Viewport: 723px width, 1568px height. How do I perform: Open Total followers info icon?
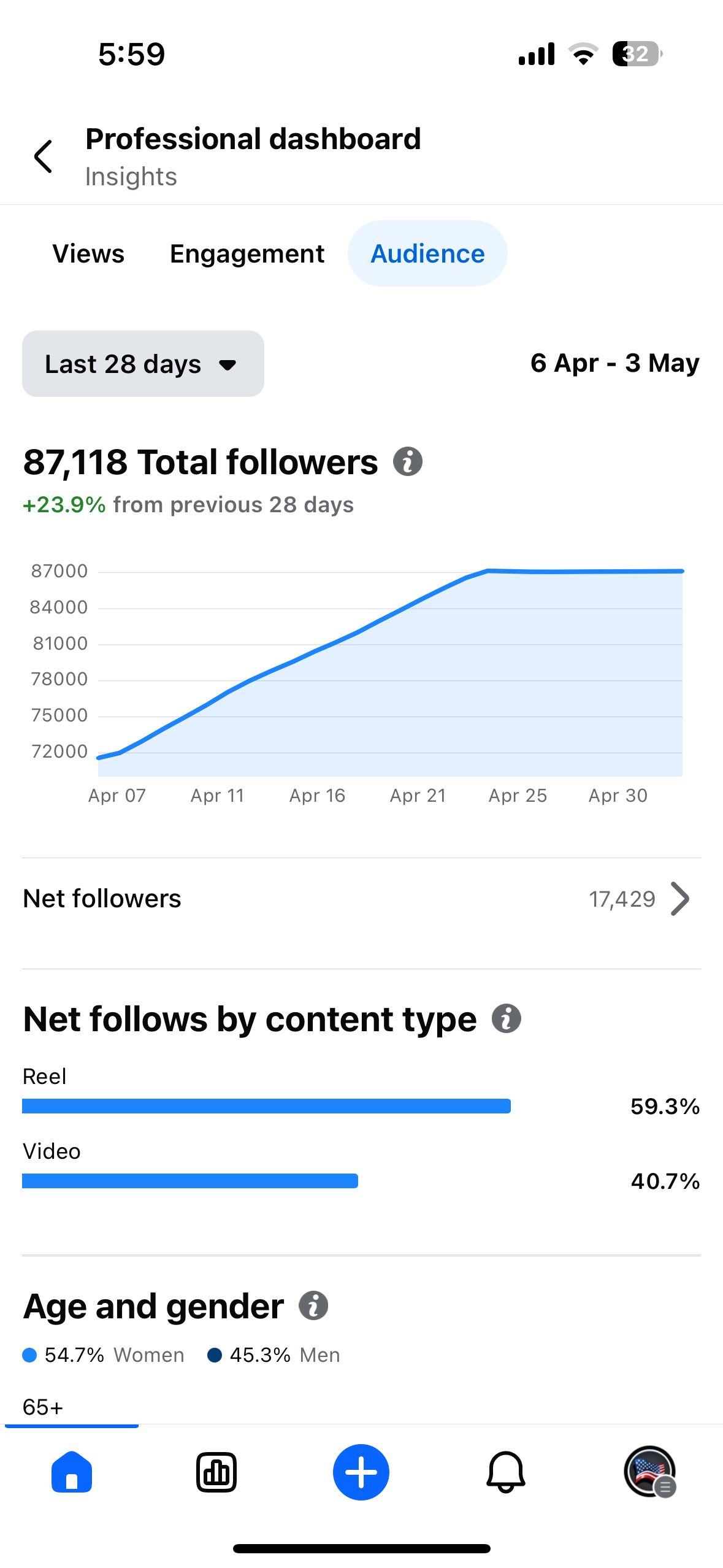[x=408, y=461]
